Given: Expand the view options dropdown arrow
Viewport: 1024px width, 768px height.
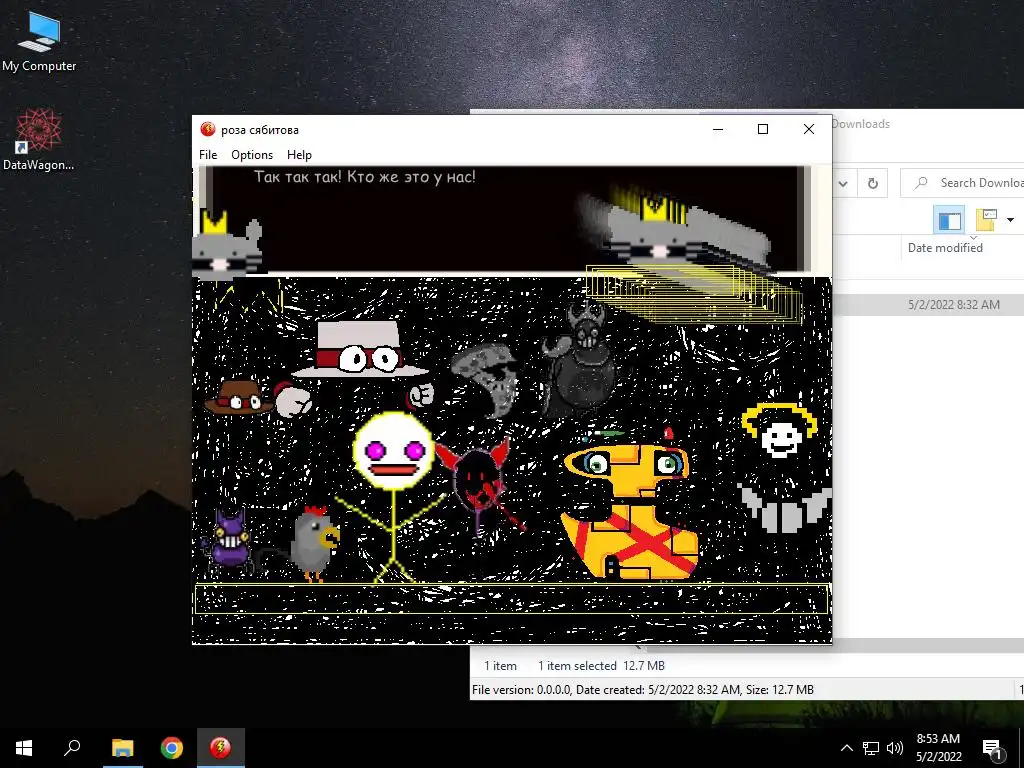Looking at the screenshot, I should point(1010,220).
